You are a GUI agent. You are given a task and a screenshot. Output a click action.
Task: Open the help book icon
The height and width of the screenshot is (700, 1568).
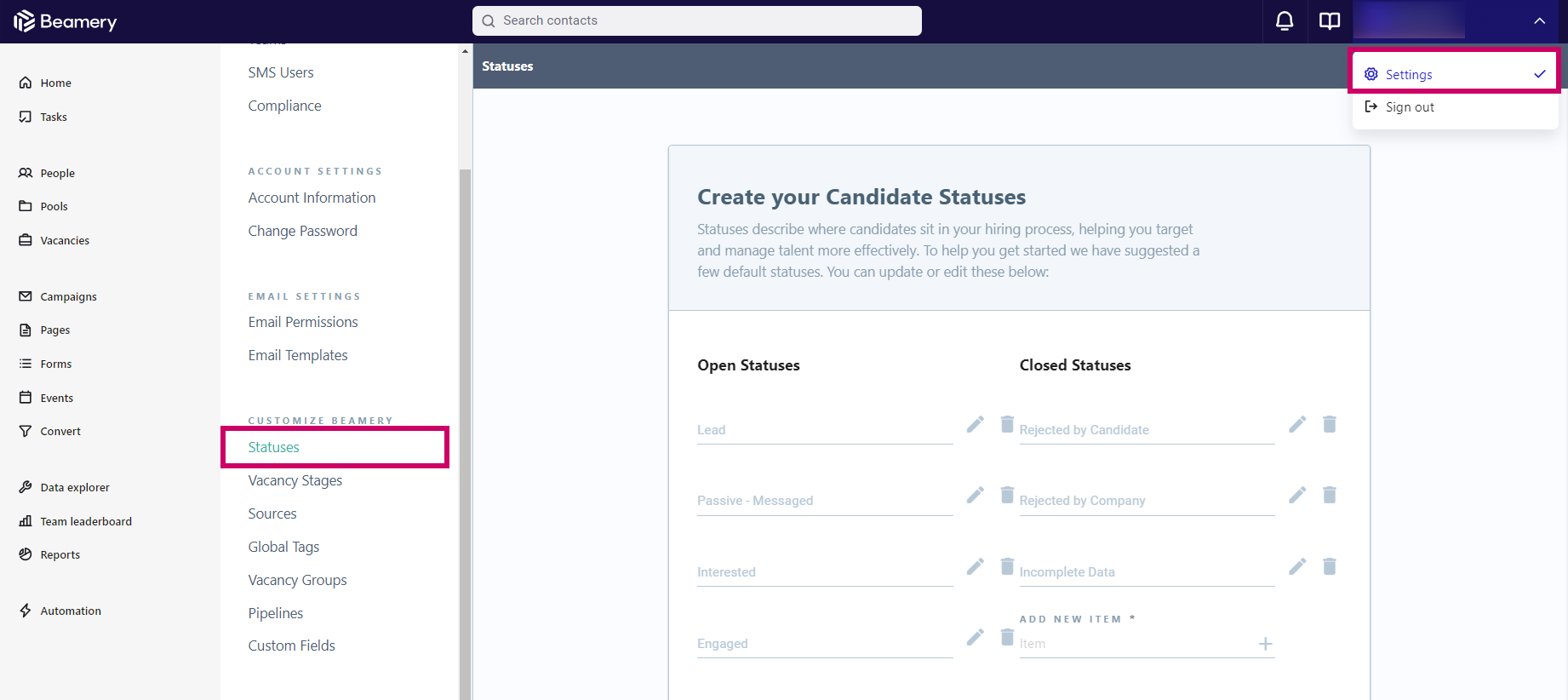pos(1330,21)
